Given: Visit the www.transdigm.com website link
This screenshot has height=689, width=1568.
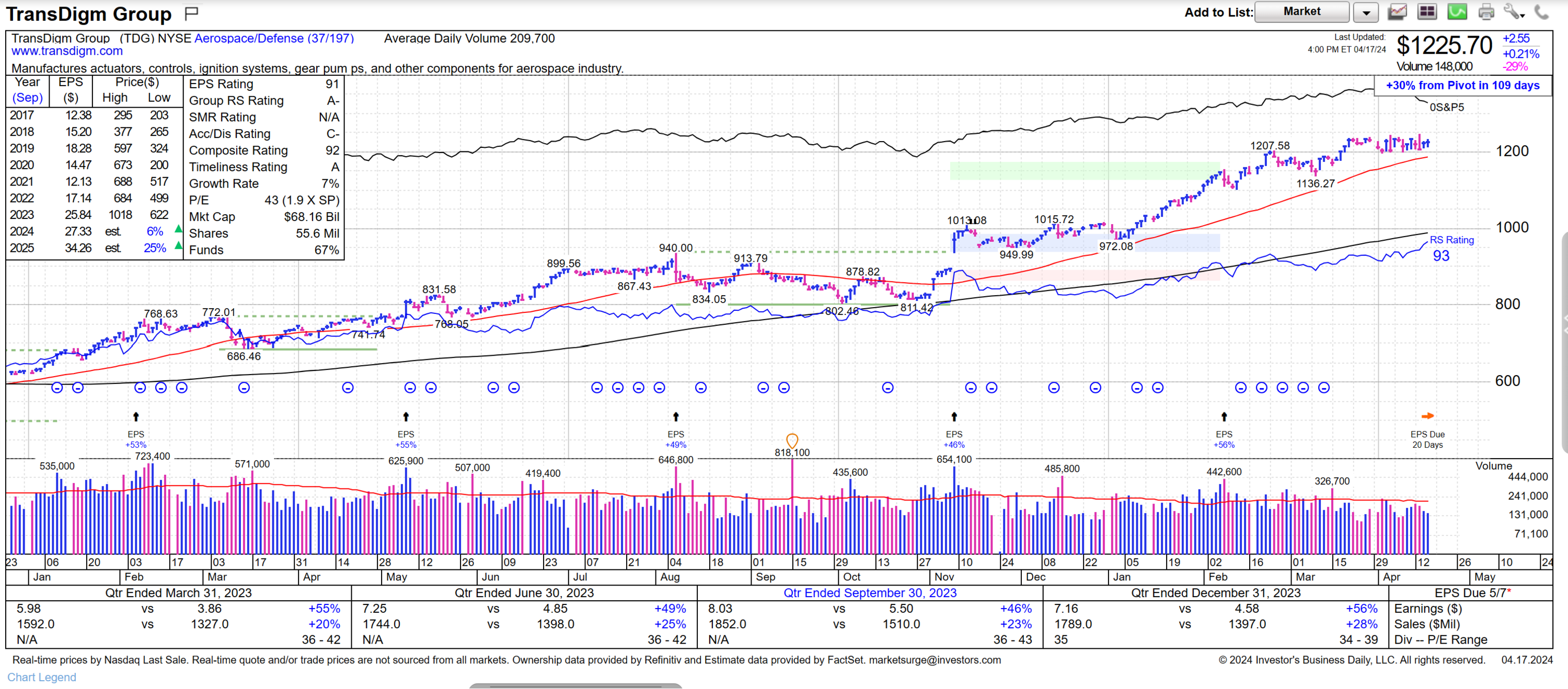Looking at the screenshot, I should 67,51.
